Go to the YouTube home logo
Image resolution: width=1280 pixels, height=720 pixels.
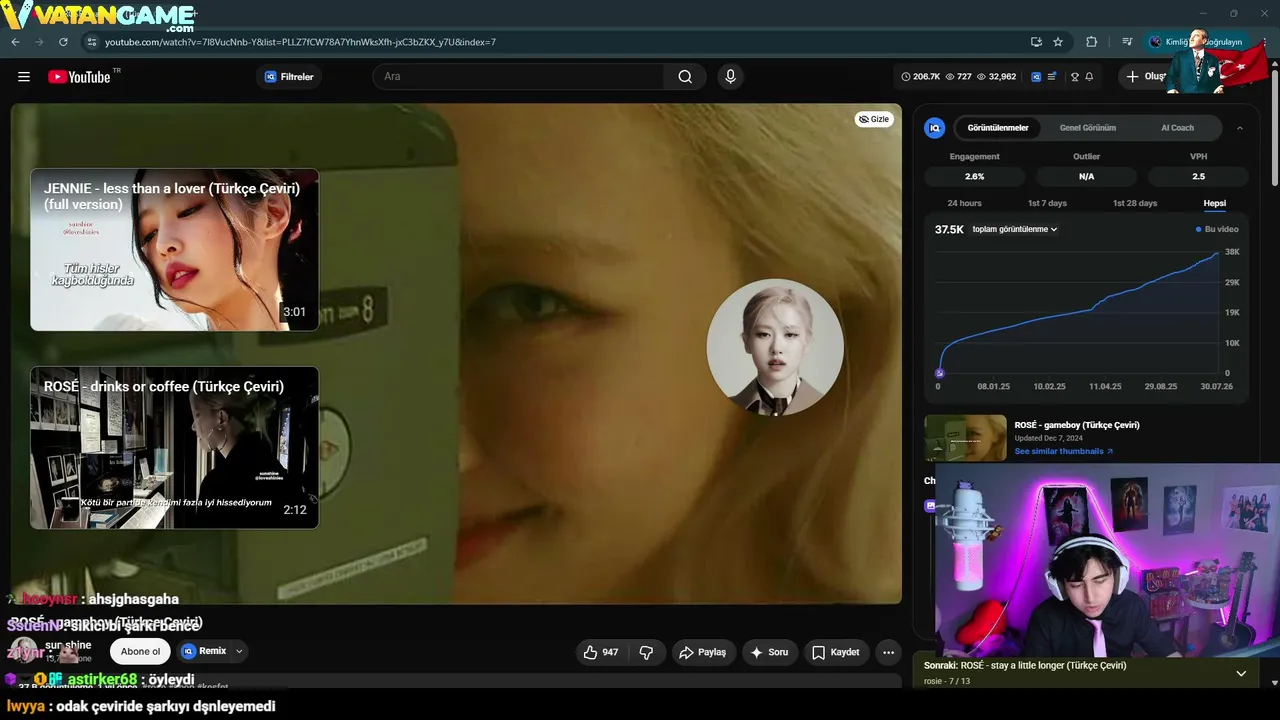tap(79, 77)
